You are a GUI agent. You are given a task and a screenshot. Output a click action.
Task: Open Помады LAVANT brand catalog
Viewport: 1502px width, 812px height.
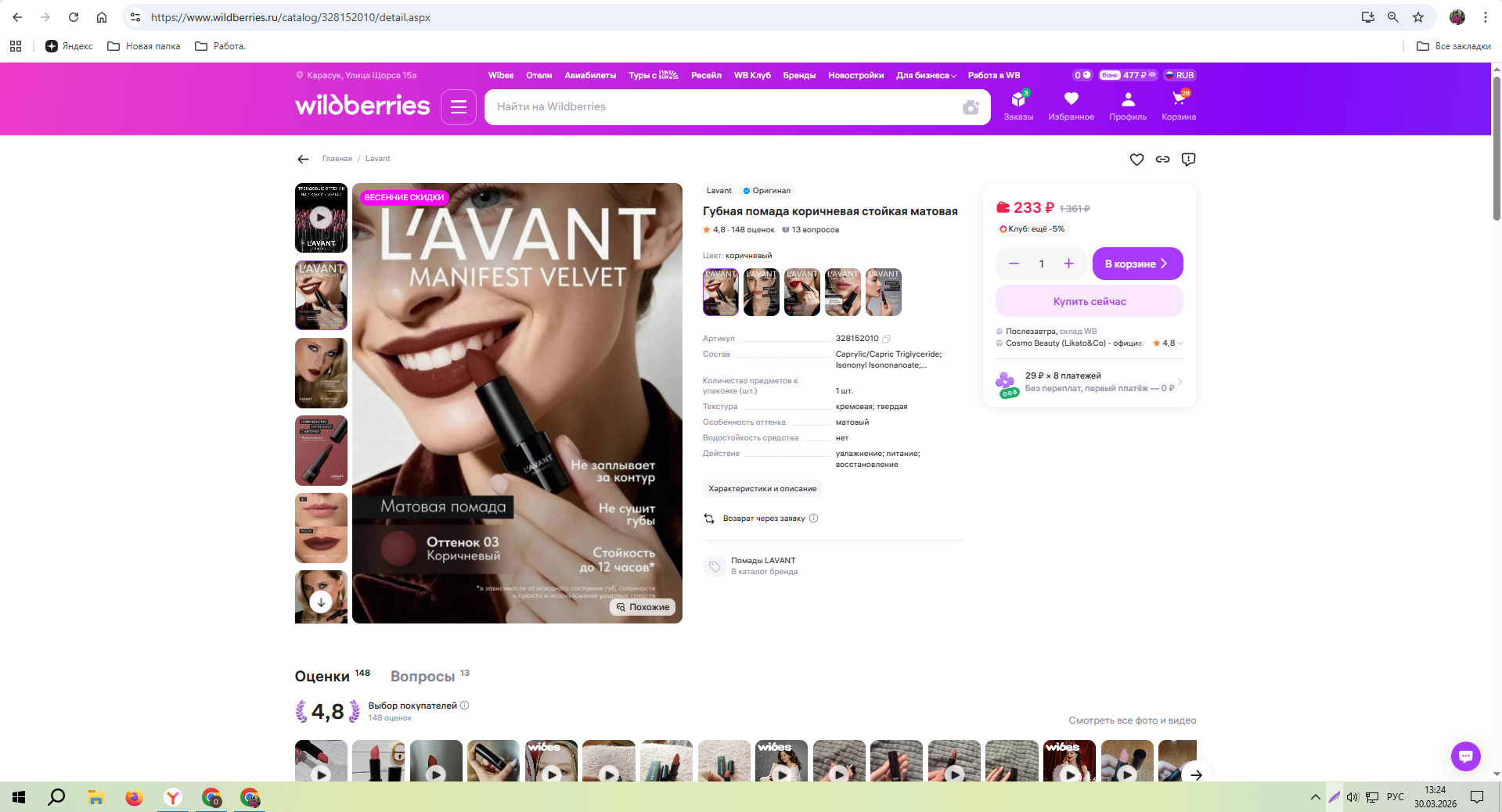[762, 566]
